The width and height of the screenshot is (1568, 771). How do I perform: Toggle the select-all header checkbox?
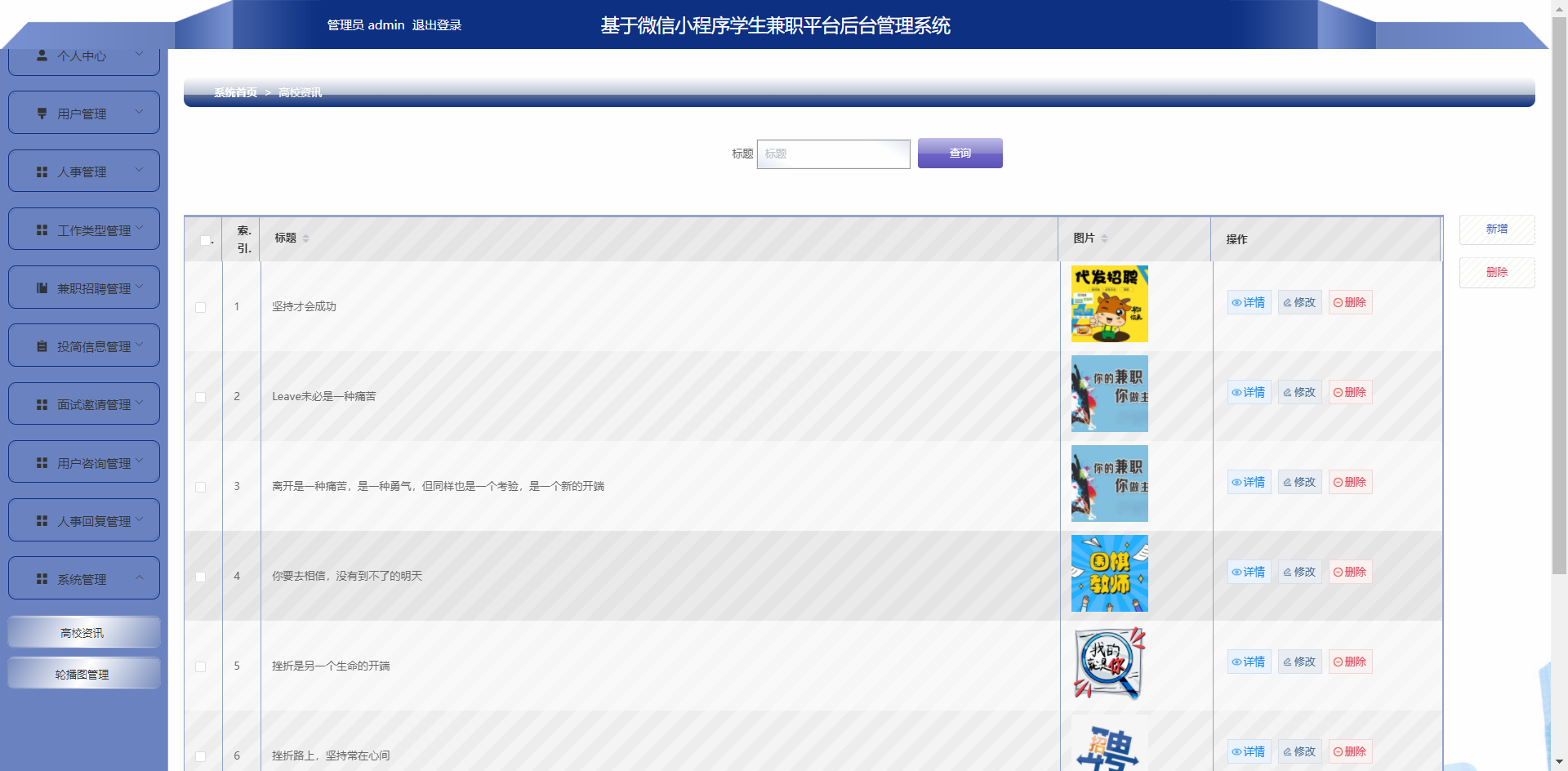[x=205, y=240]
